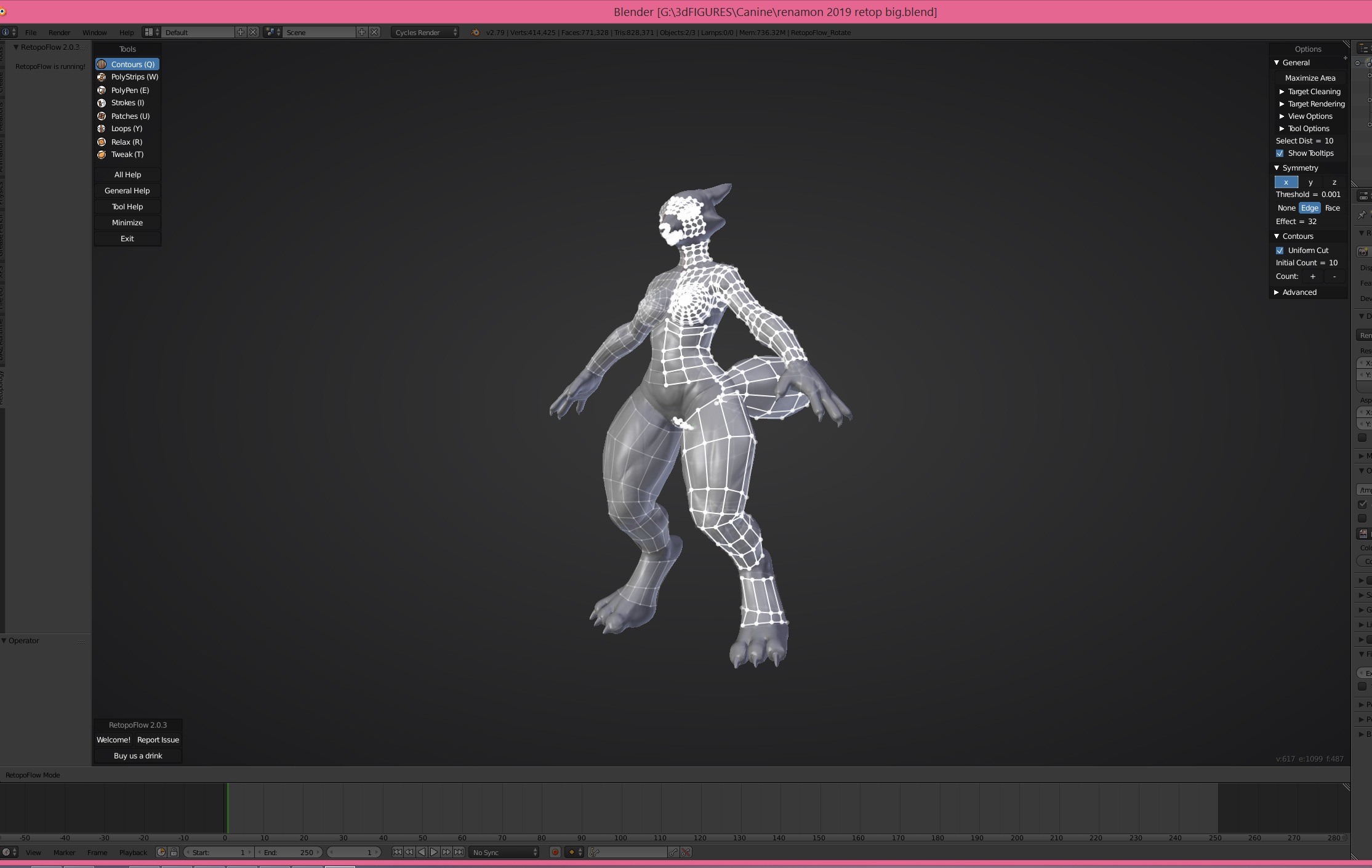Enable the y axis symmetry toggle
Viewport: 1372px width, 868px height.
pyautogui.click(x=1310, y=182)
